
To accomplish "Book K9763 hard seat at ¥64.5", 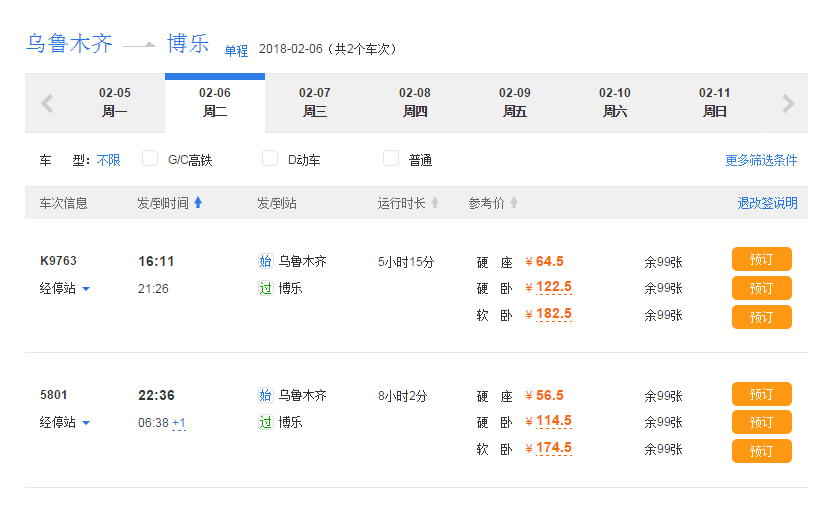I will 761,260.
